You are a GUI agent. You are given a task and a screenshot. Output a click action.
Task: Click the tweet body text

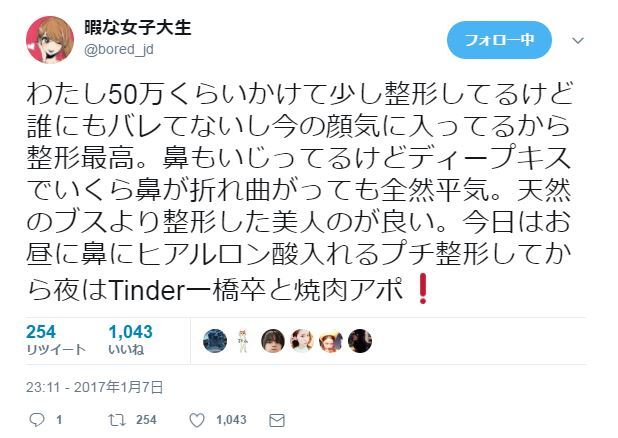tap(299, 192)
